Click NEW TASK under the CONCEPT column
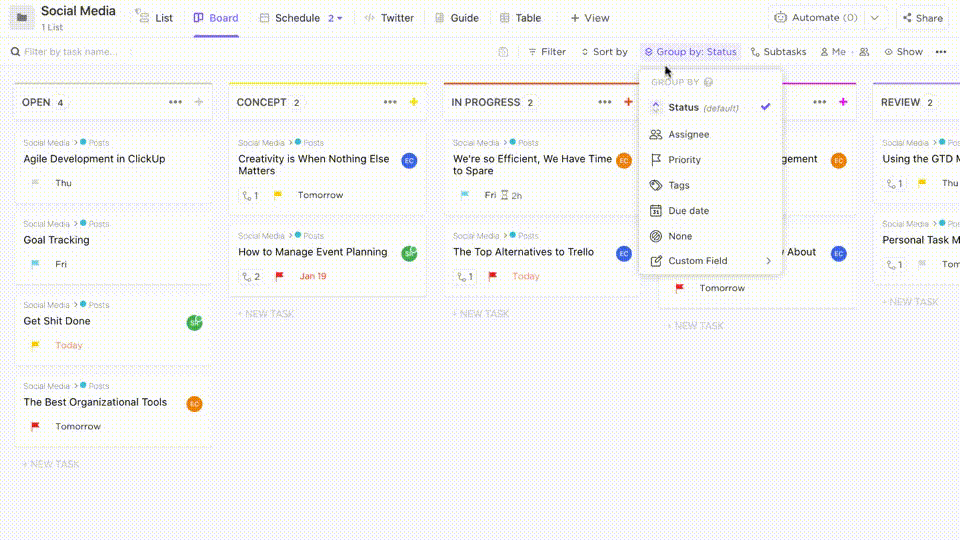The height and width of the screenshot is (540, 960). (266, 313)
